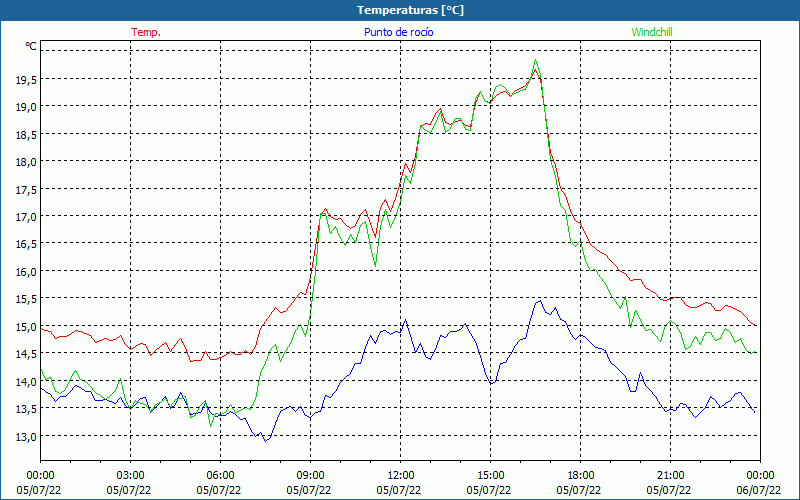Click the 12:00 time axis label

[401, 476]
